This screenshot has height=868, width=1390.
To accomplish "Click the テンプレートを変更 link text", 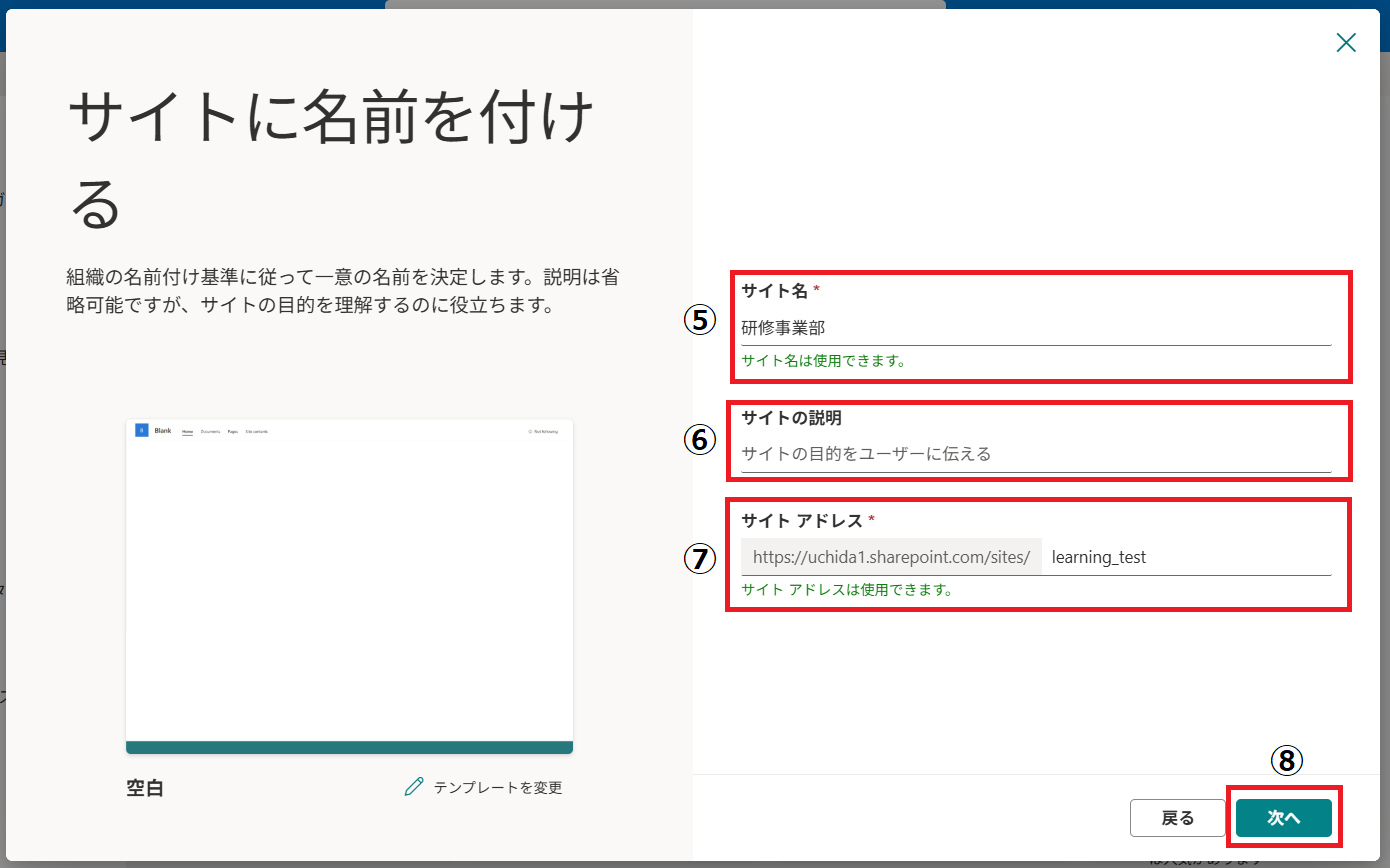I will coord(497,788).
